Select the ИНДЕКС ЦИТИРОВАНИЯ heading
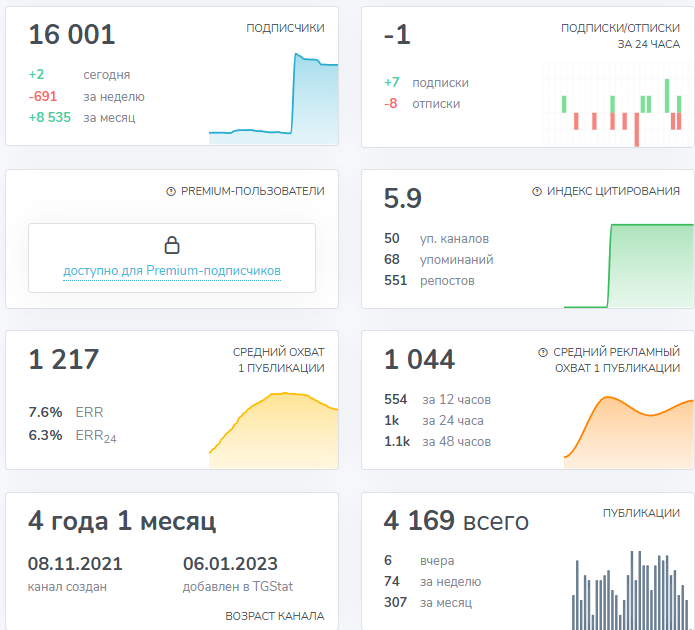The image size is (695, 630). point(613,191)
